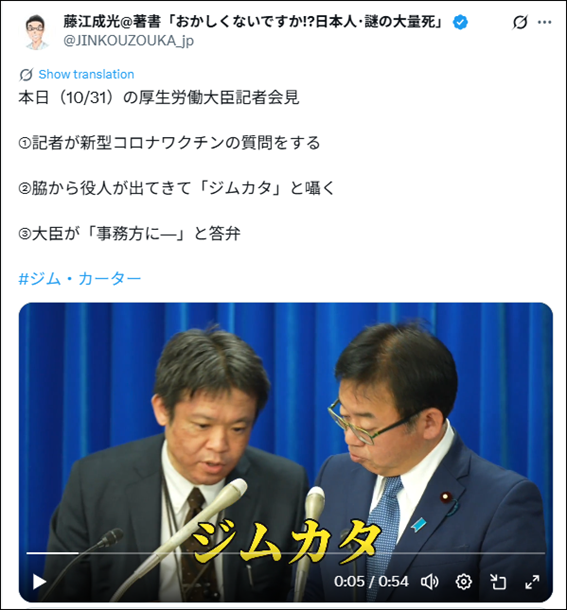Viewport: 567px width, 610px height.
Task: Click the tweet text about 記者会見
Action: pos(159,97)
